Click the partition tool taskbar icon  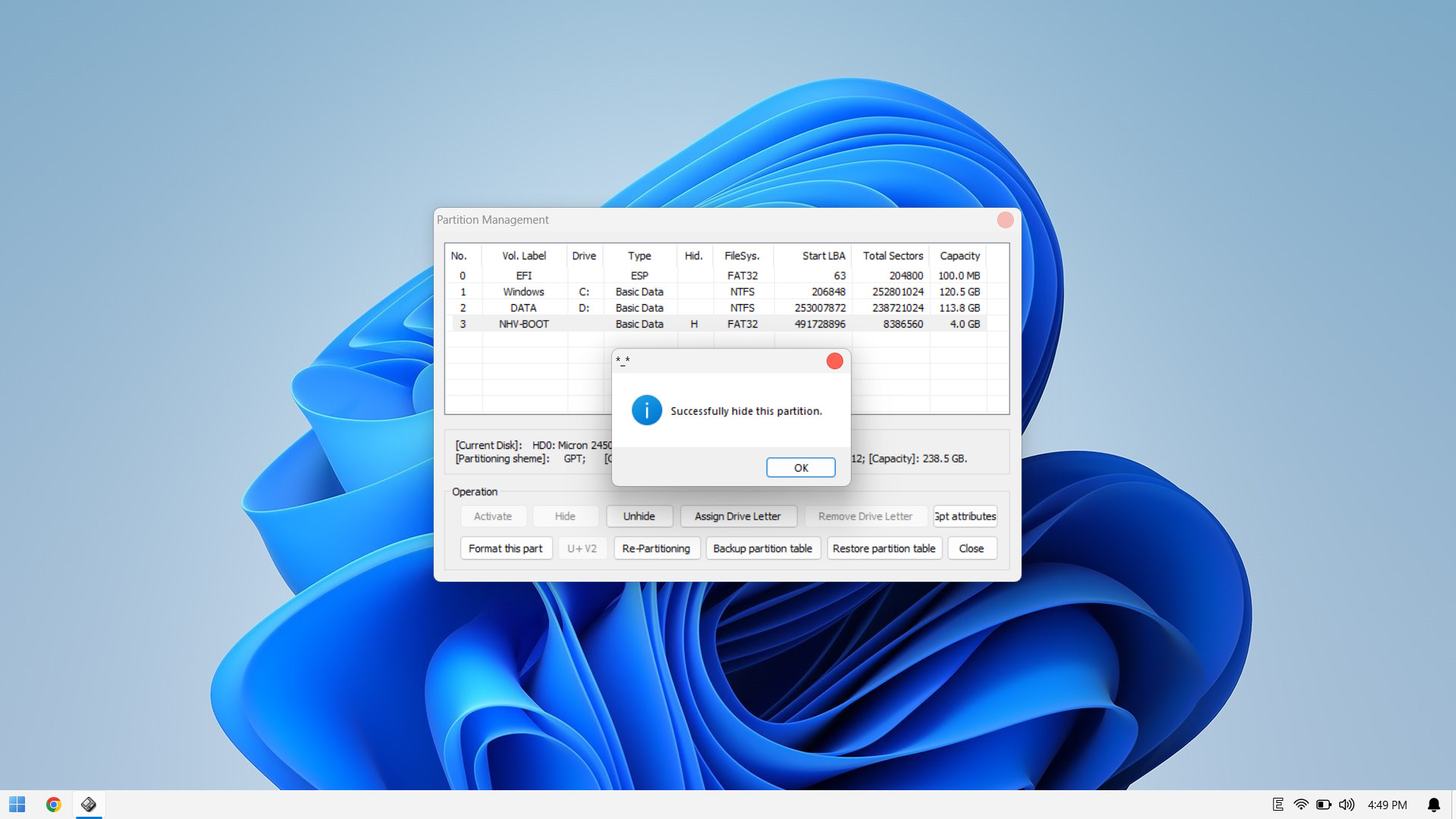[x=89, y=805]
